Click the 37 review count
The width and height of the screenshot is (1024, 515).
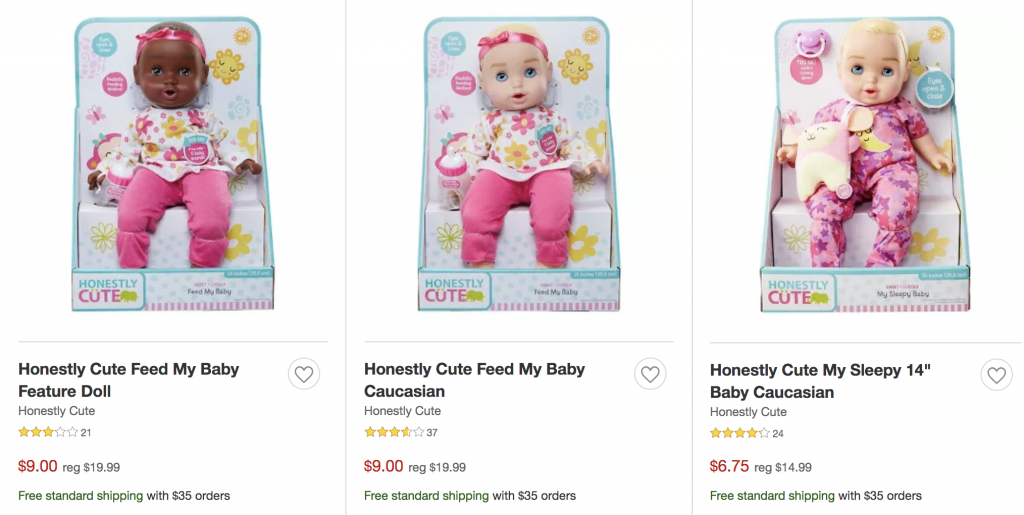tap(432, 432)
